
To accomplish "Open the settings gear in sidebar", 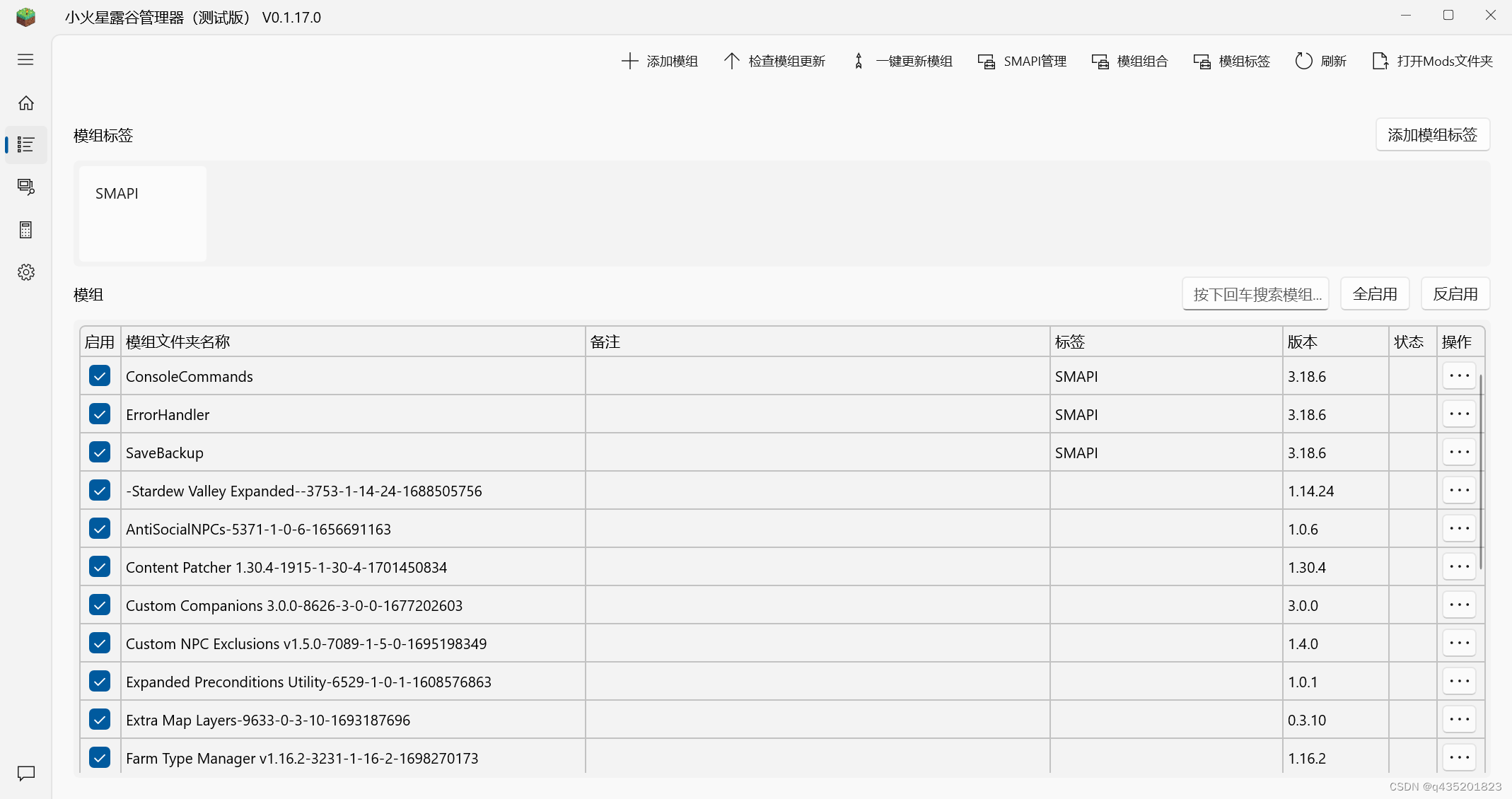I will 26,272.
